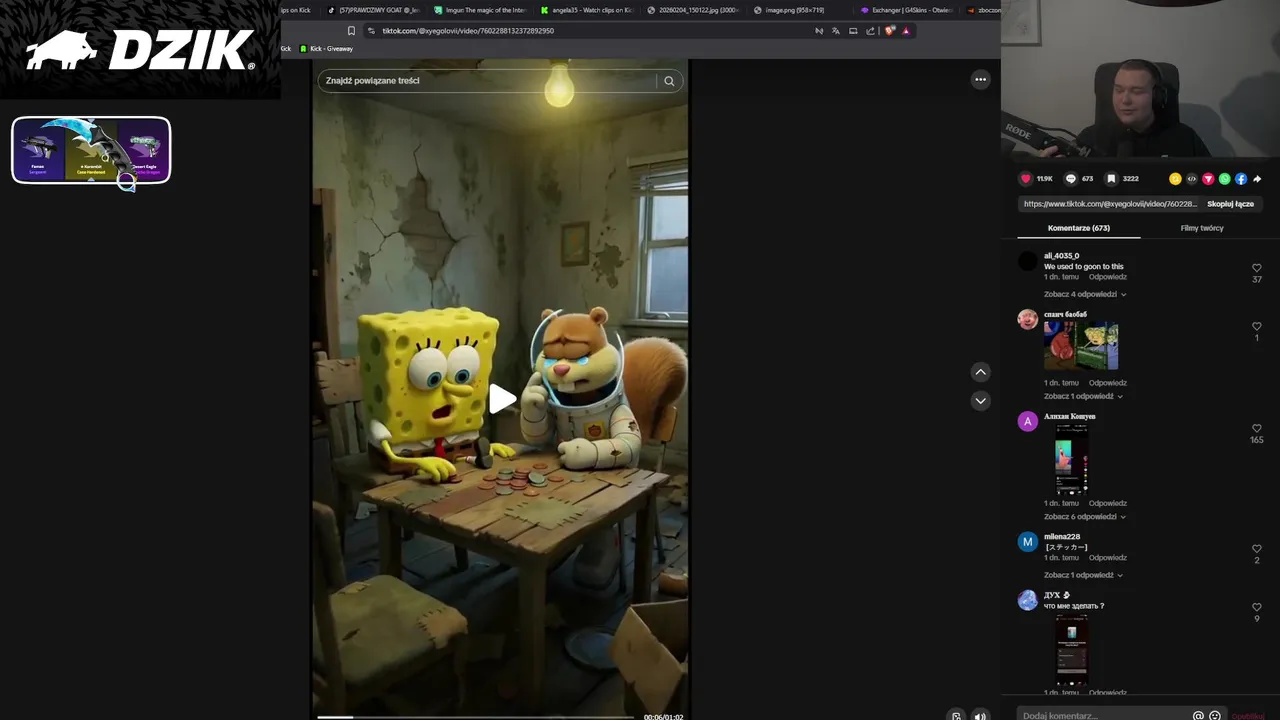
Task: Open the 20260204_150122.jpg browser tab
Action: tap(693, 10)
